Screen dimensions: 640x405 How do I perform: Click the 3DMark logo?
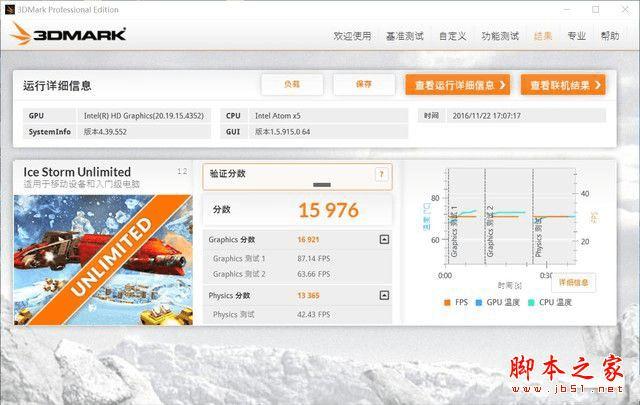coord(68,34)
